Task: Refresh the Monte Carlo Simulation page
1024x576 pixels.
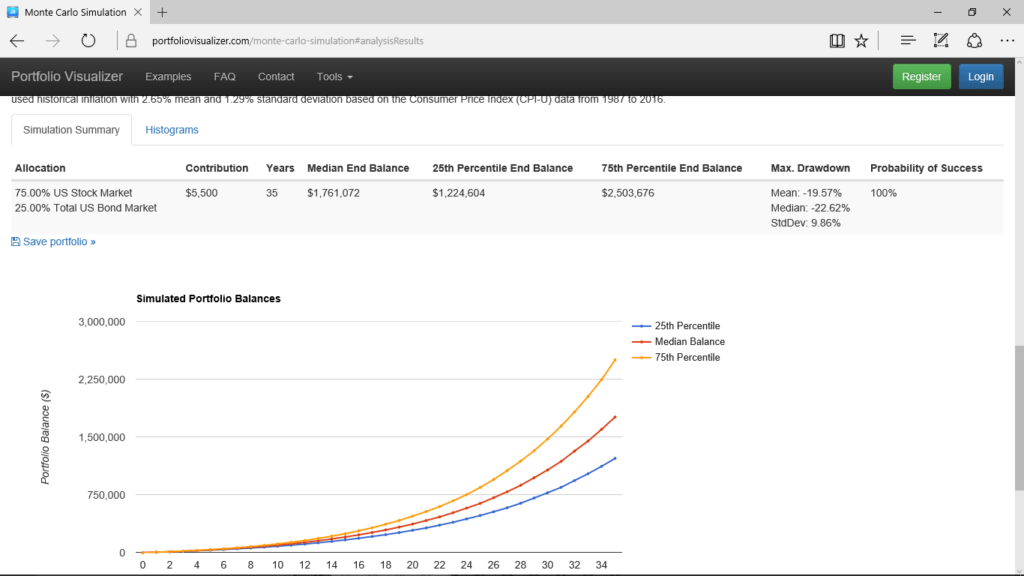Action: pyautogui.click(x=88, y=40)
